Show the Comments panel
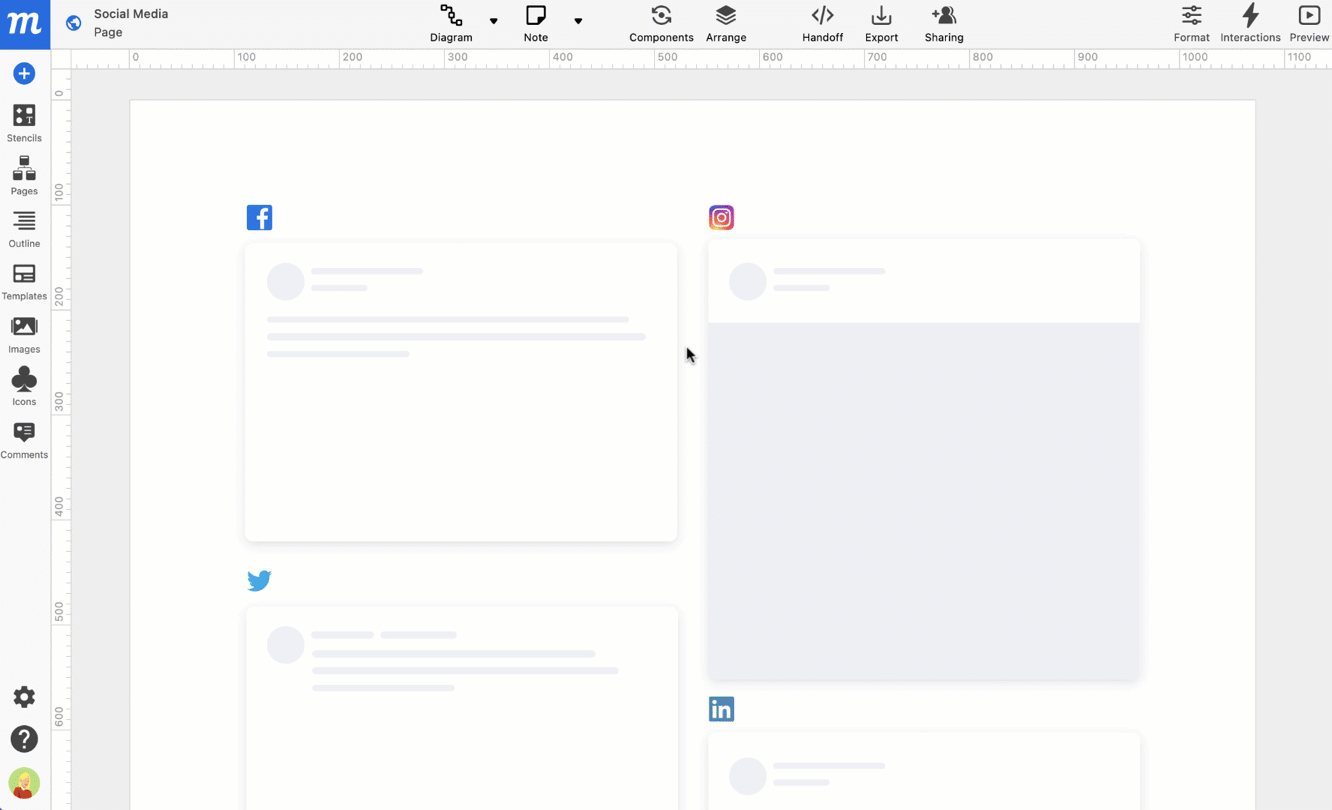This screenshot has width=1332, height=810. (24, 440)
